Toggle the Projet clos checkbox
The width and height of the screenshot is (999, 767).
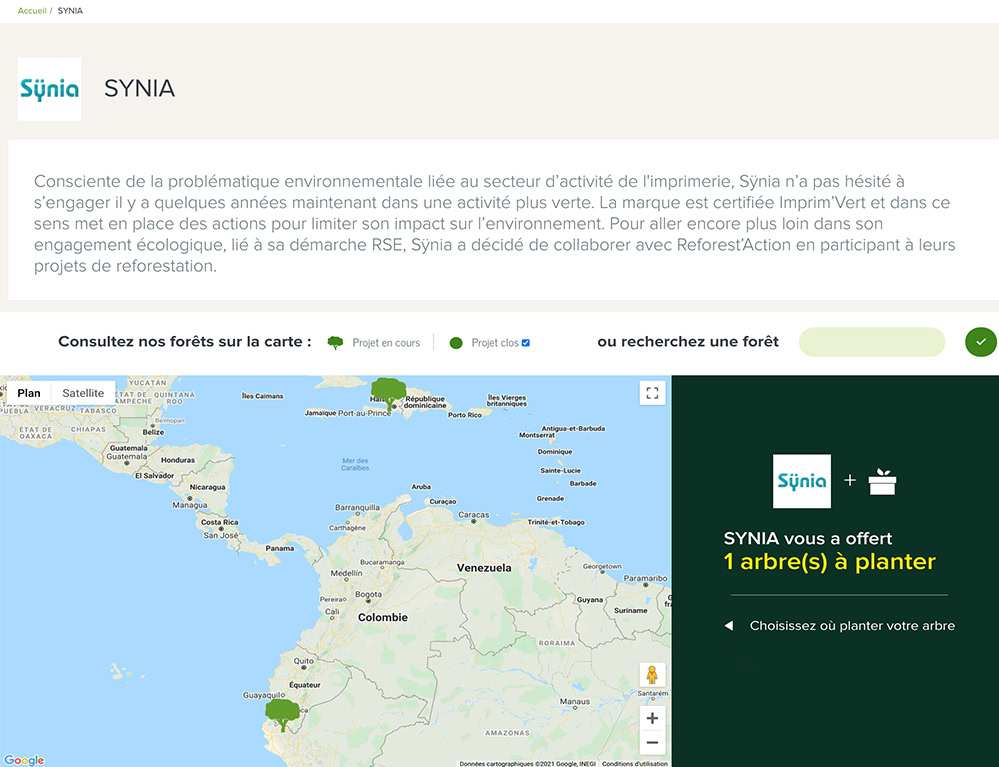[x=526, y=343]
